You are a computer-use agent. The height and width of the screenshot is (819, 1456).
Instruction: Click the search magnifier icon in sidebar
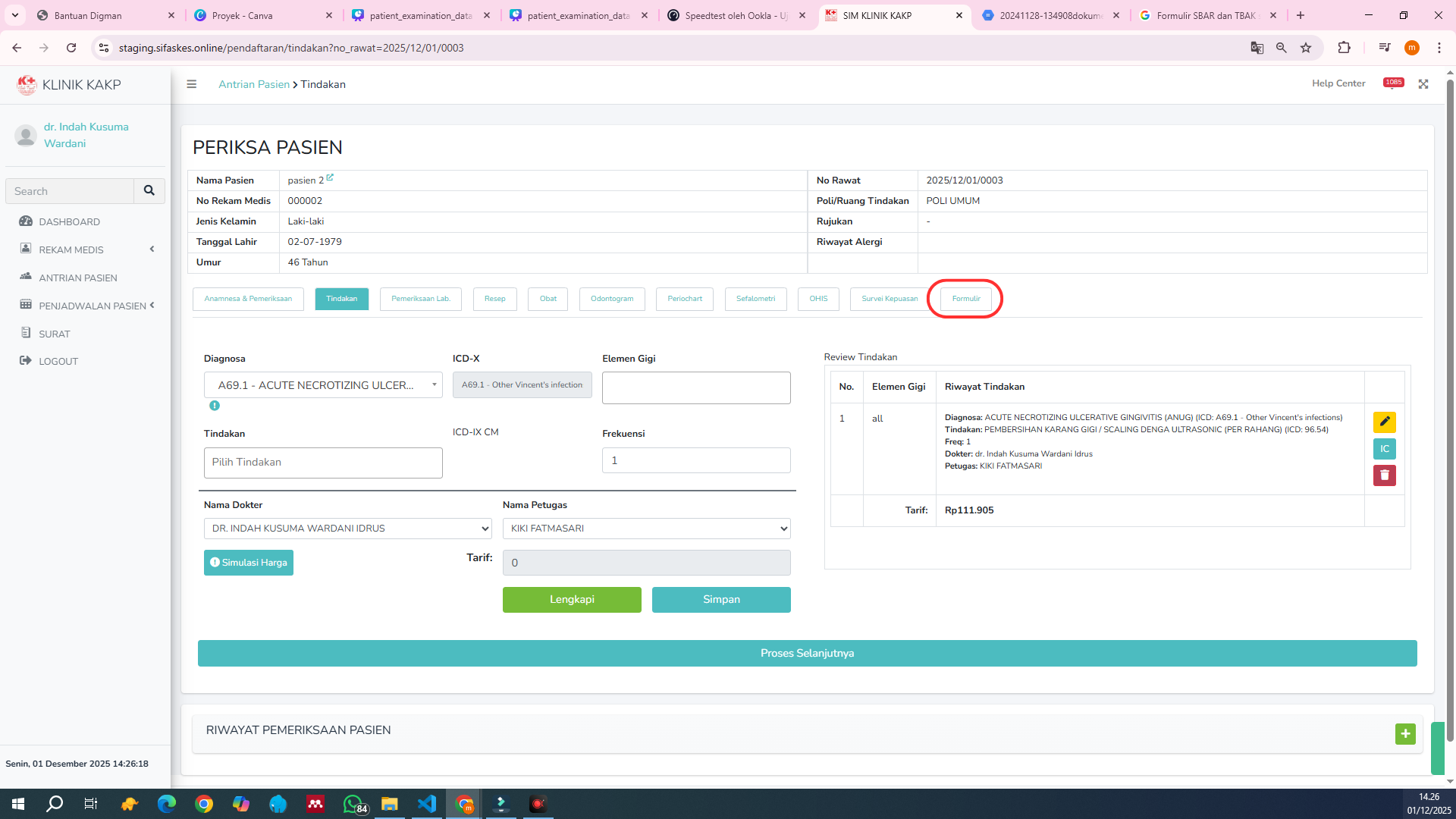149,191
